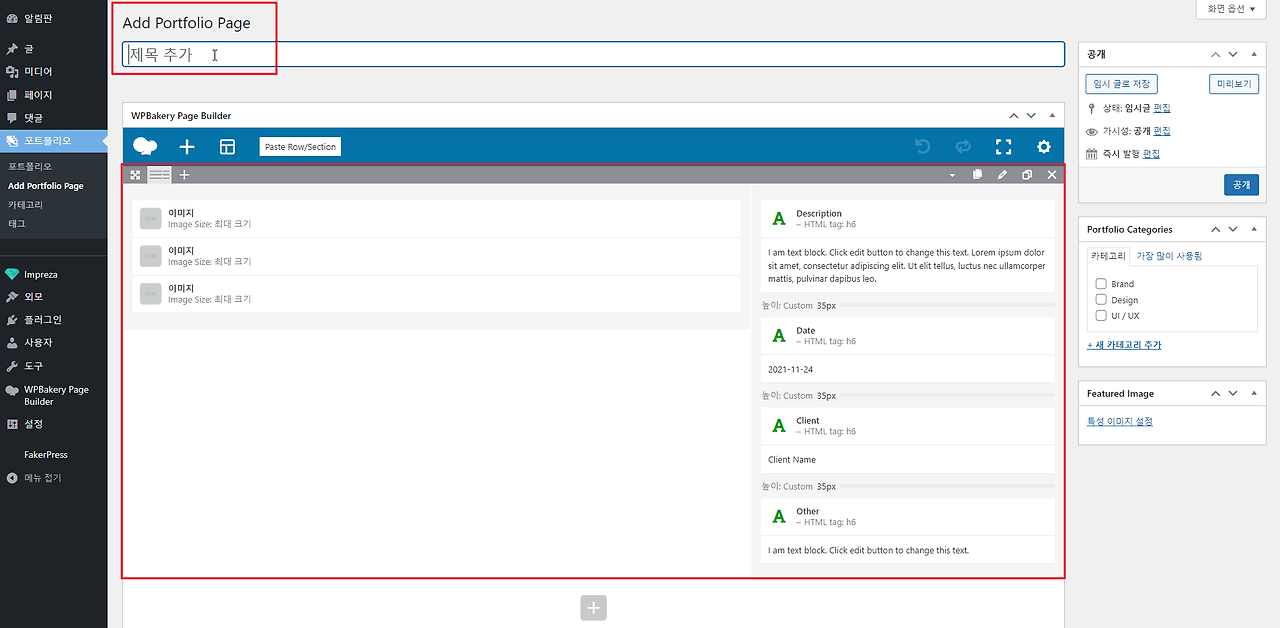
Task: Move Portfolio Categories panel down
Action: [x=1233, y=229]
